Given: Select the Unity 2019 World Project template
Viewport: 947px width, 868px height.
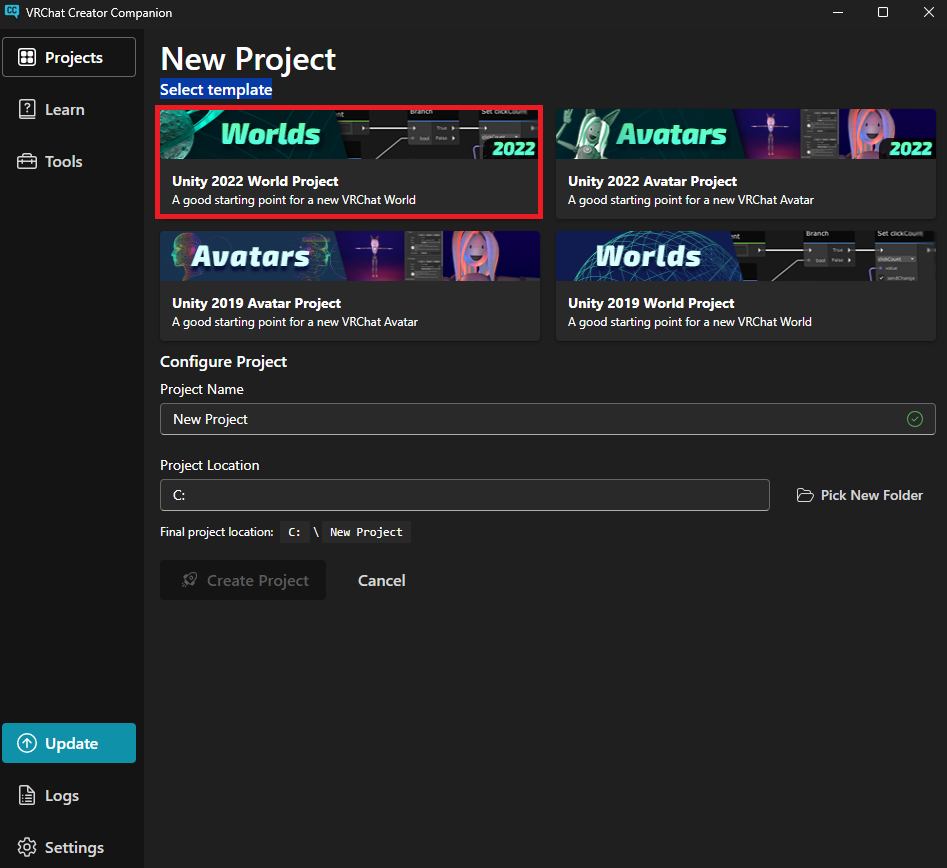Looking at the screenshot, I should [x=745, y=286].
